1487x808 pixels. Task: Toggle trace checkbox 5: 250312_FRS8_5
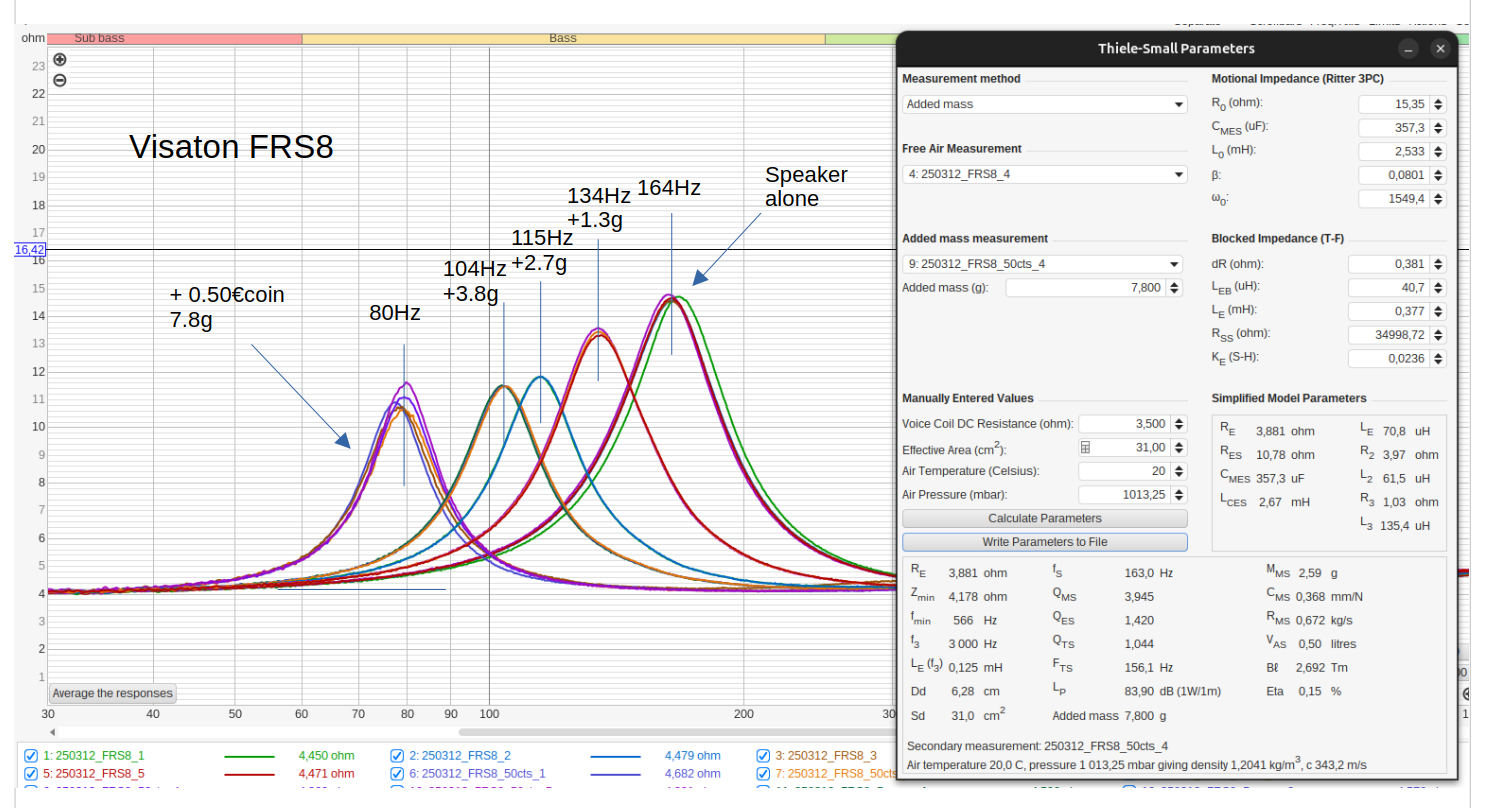(30, 774)
